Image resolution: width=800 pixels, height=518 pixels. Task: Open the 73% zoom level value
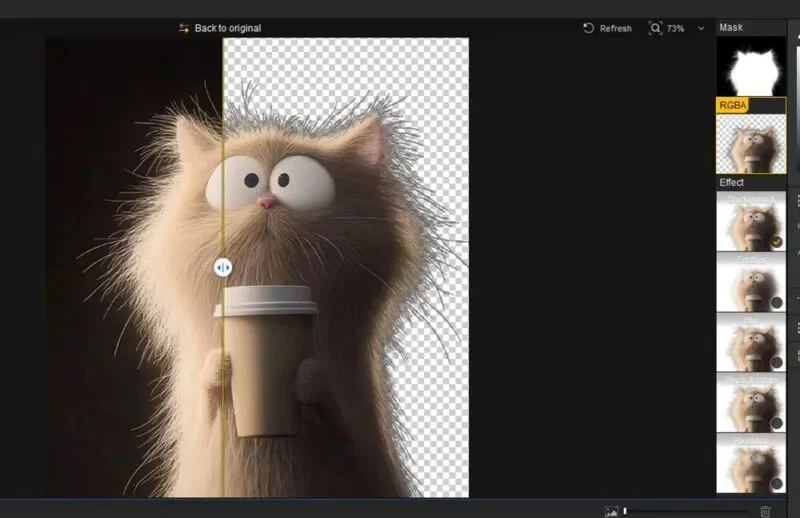tap(675, 29)
